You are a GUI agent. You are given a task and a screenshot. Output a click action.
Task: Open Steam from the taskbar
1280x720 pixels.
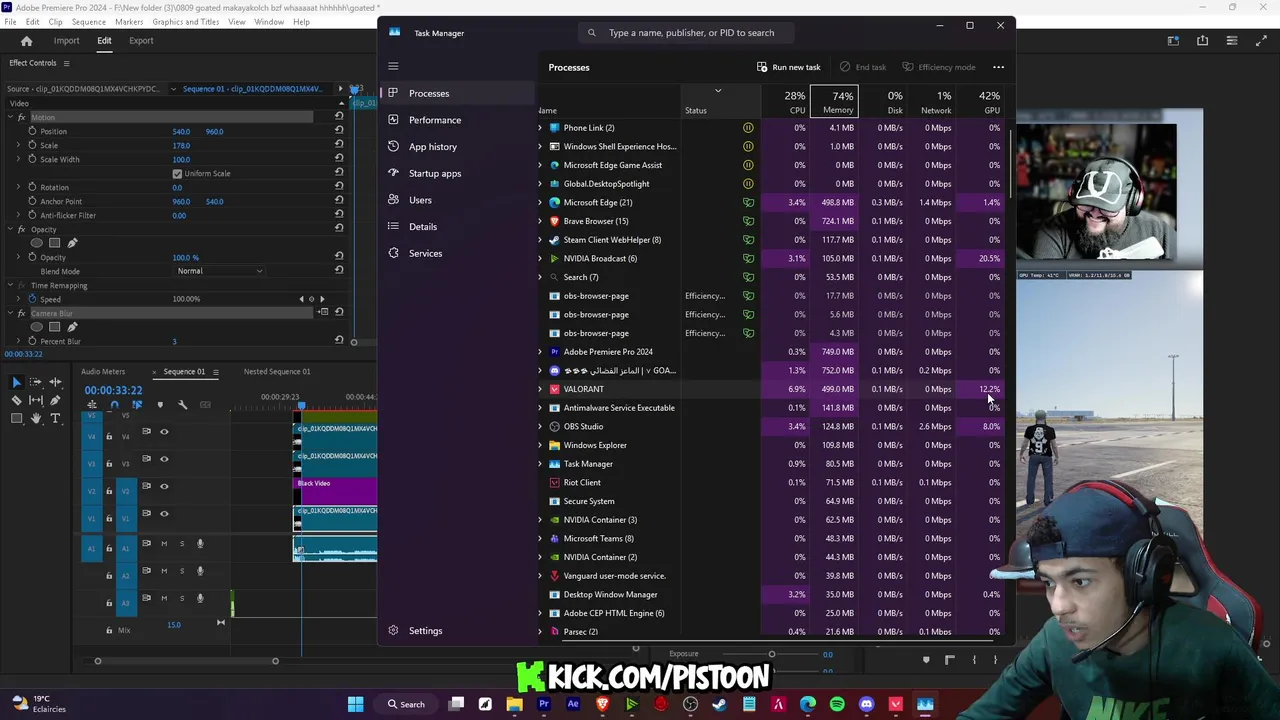pos(719,704)
